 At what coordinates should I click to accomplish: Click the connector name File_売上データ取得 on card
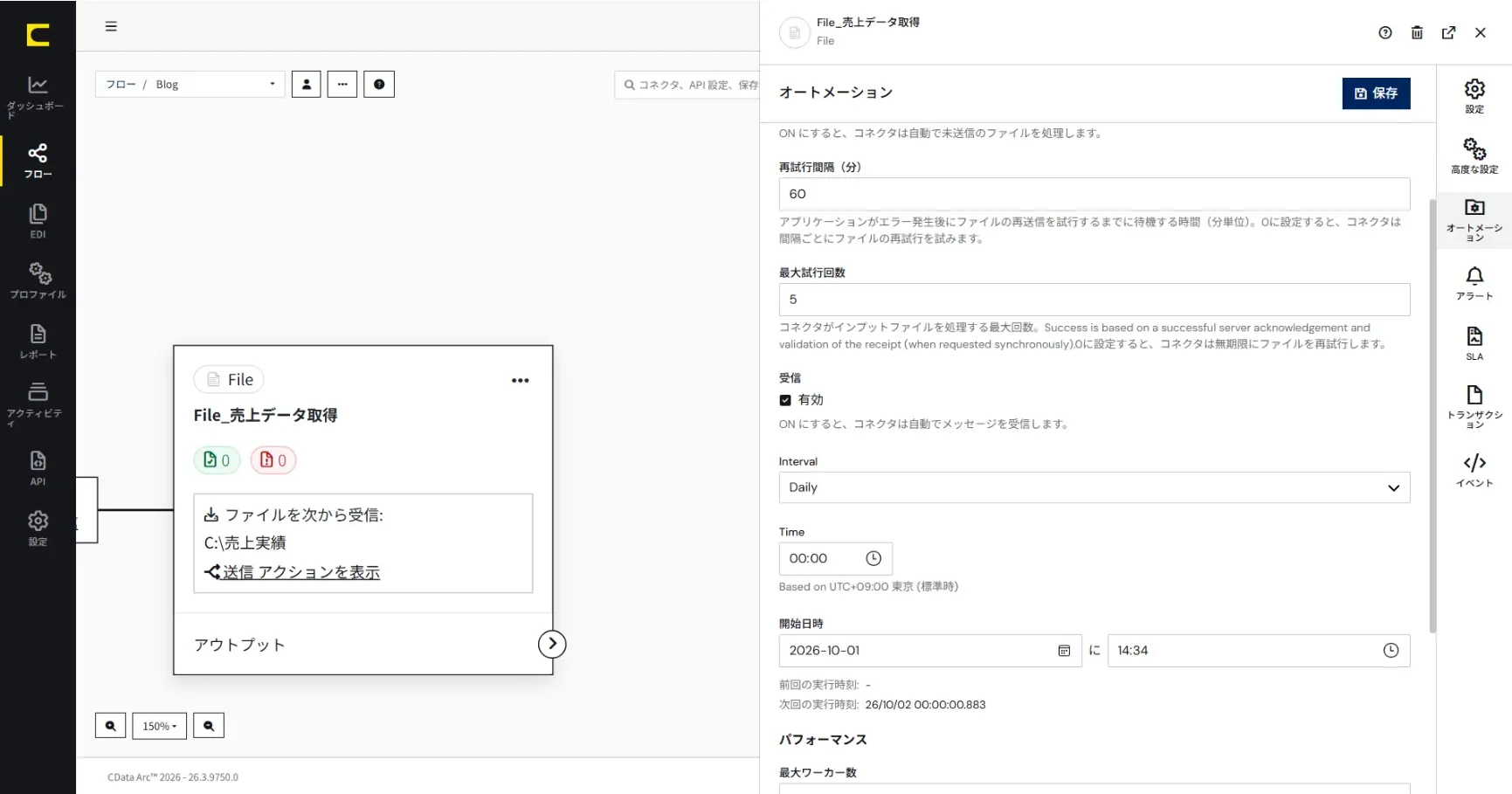coord(266,416)
